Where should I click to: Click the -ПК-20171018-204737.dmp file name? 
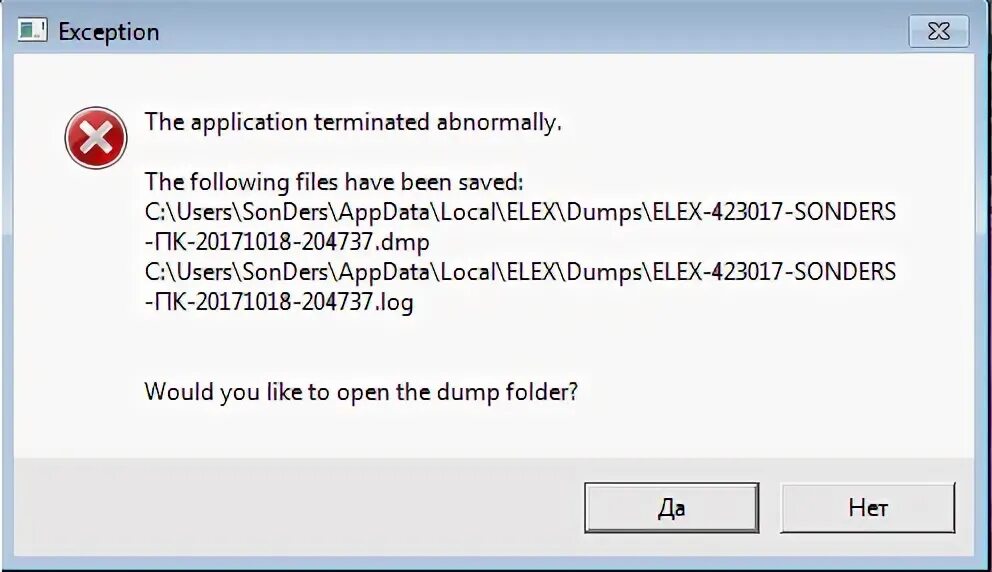pyautogui.click(x=287, y=242)
